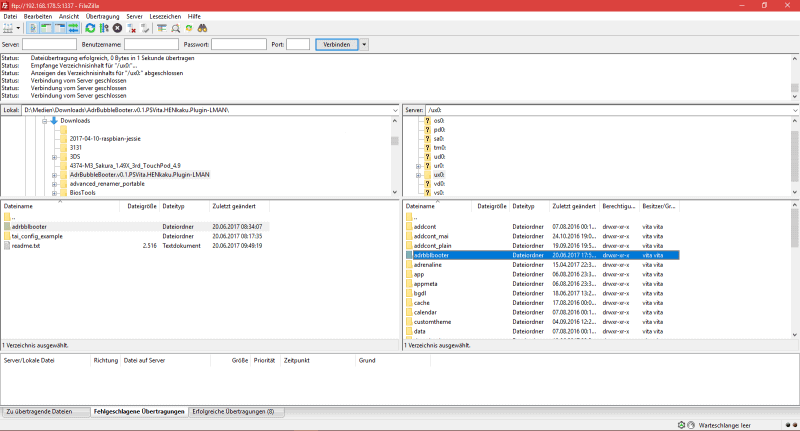Open the remote server path dropdown
Image resolution: width=800 pixels, height=431 pixels.
click(795, 110)
